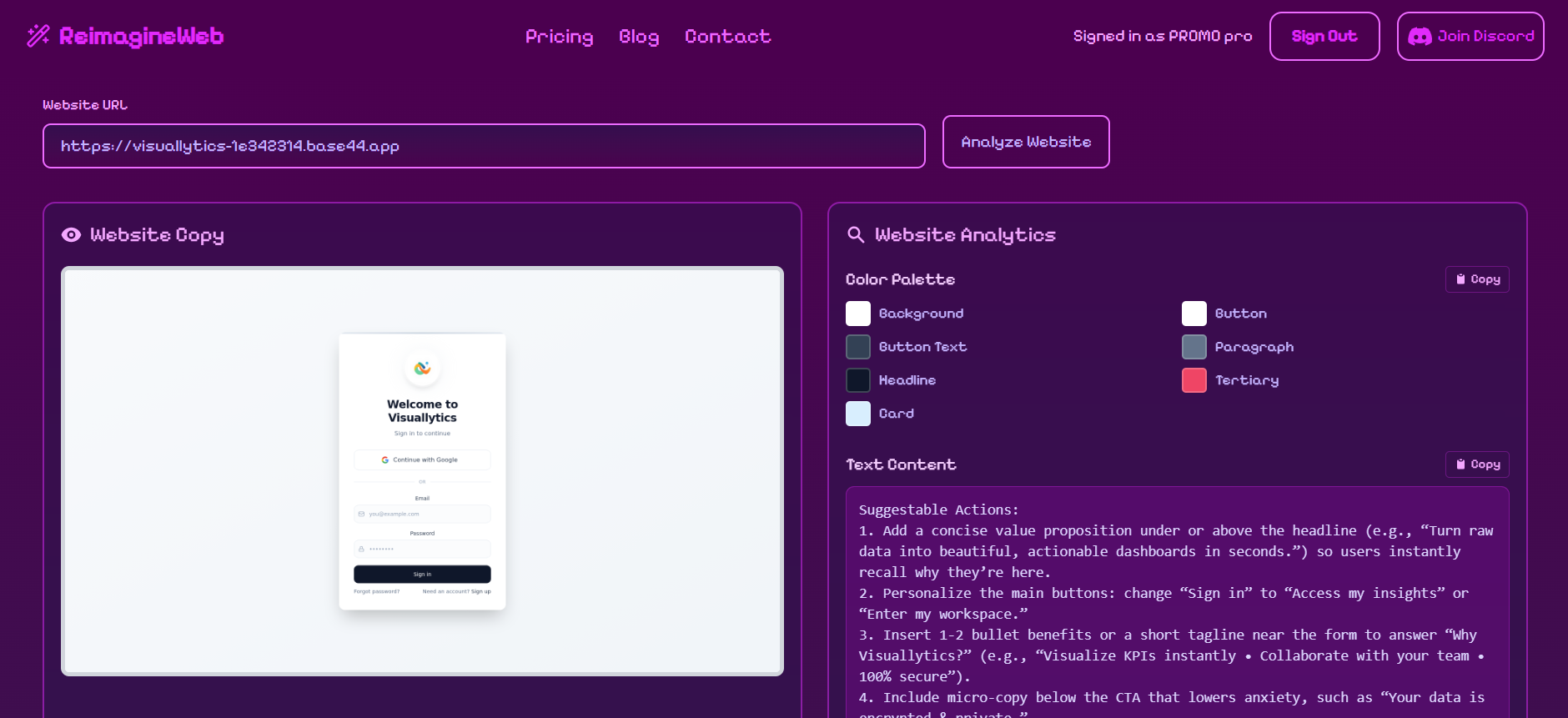The height and width of the screenshot is (718, 1568).
Task: Click the Visuallytics logo in the preview
Action: click(422, 368)
